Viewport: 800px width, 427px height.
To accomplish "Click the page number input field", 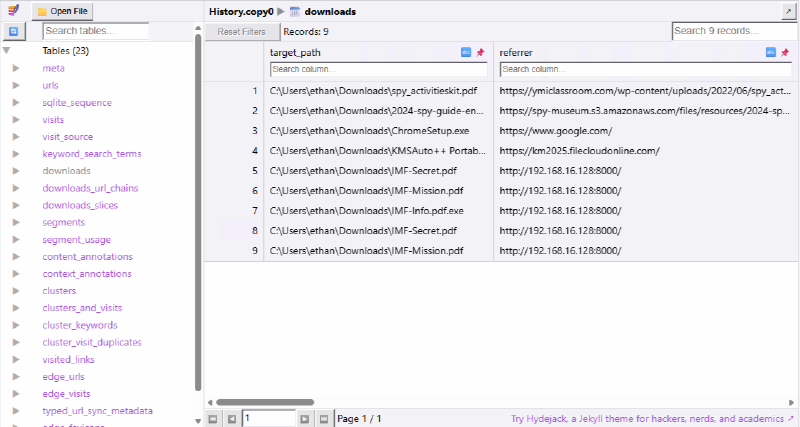I will click(268, 418).
